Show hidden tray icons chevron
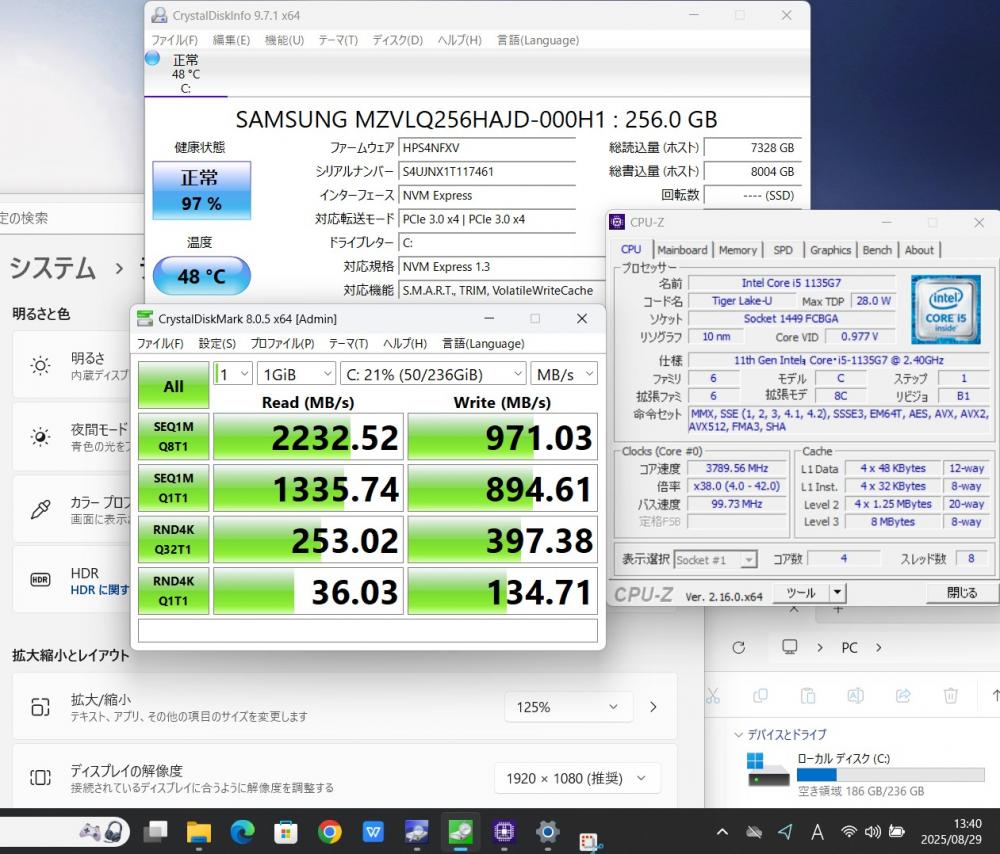The width and height of the screenshot is (1000, 854). (x=722, y=832)
